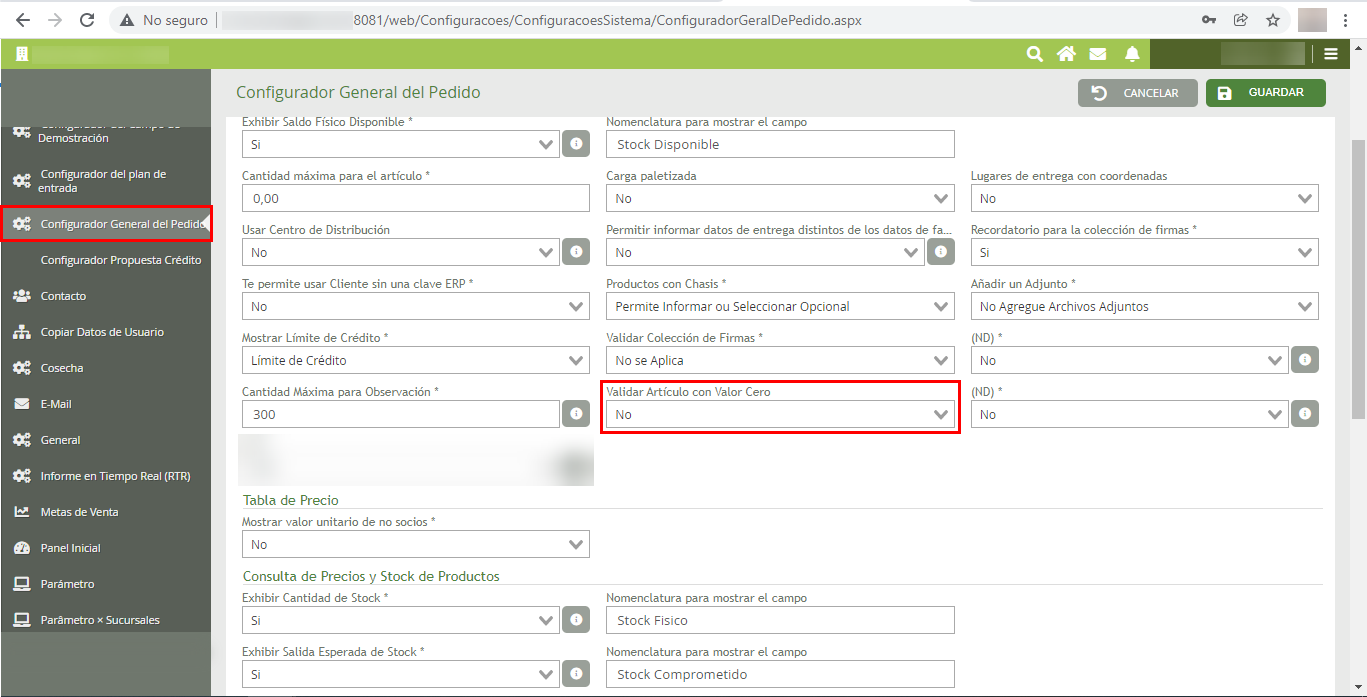Click the Cantidad máxima para el artículo field
1367x697 pixels.
[x=415, y=198]
